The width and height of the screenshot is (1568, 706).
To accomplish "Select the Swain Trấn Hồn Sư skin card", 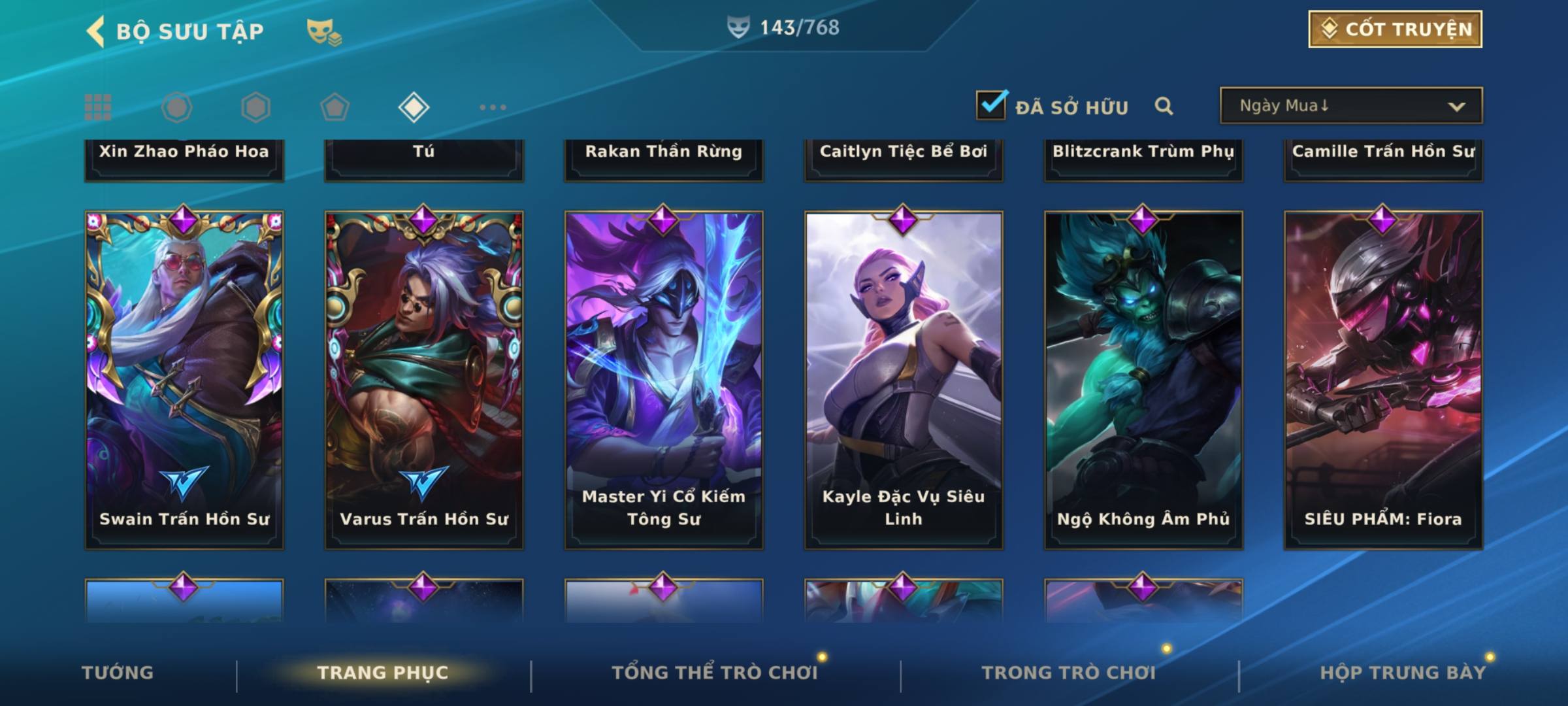I will pos(184,380).
